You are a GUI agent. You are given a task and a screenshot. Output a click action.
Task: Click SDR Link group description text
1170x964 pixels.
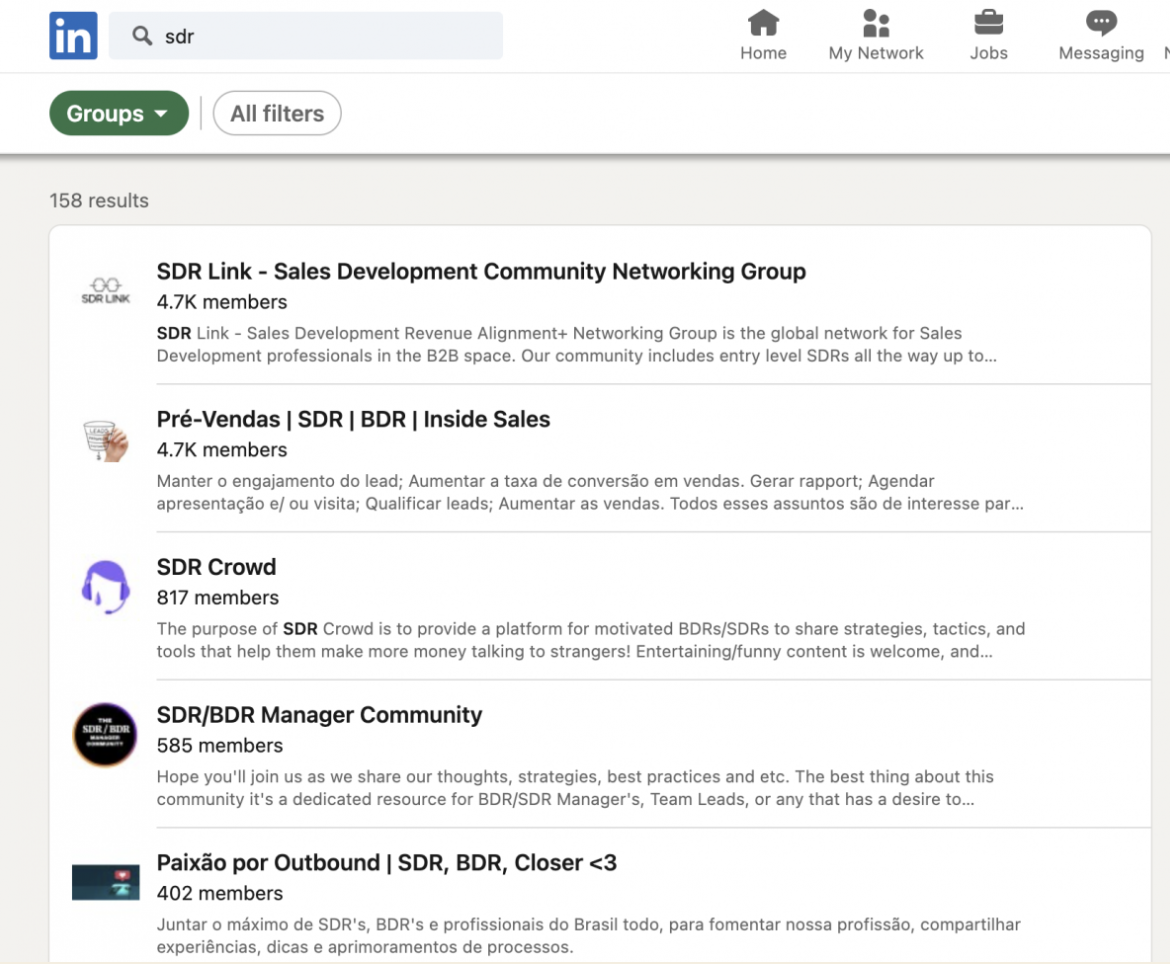pos(577,344)
